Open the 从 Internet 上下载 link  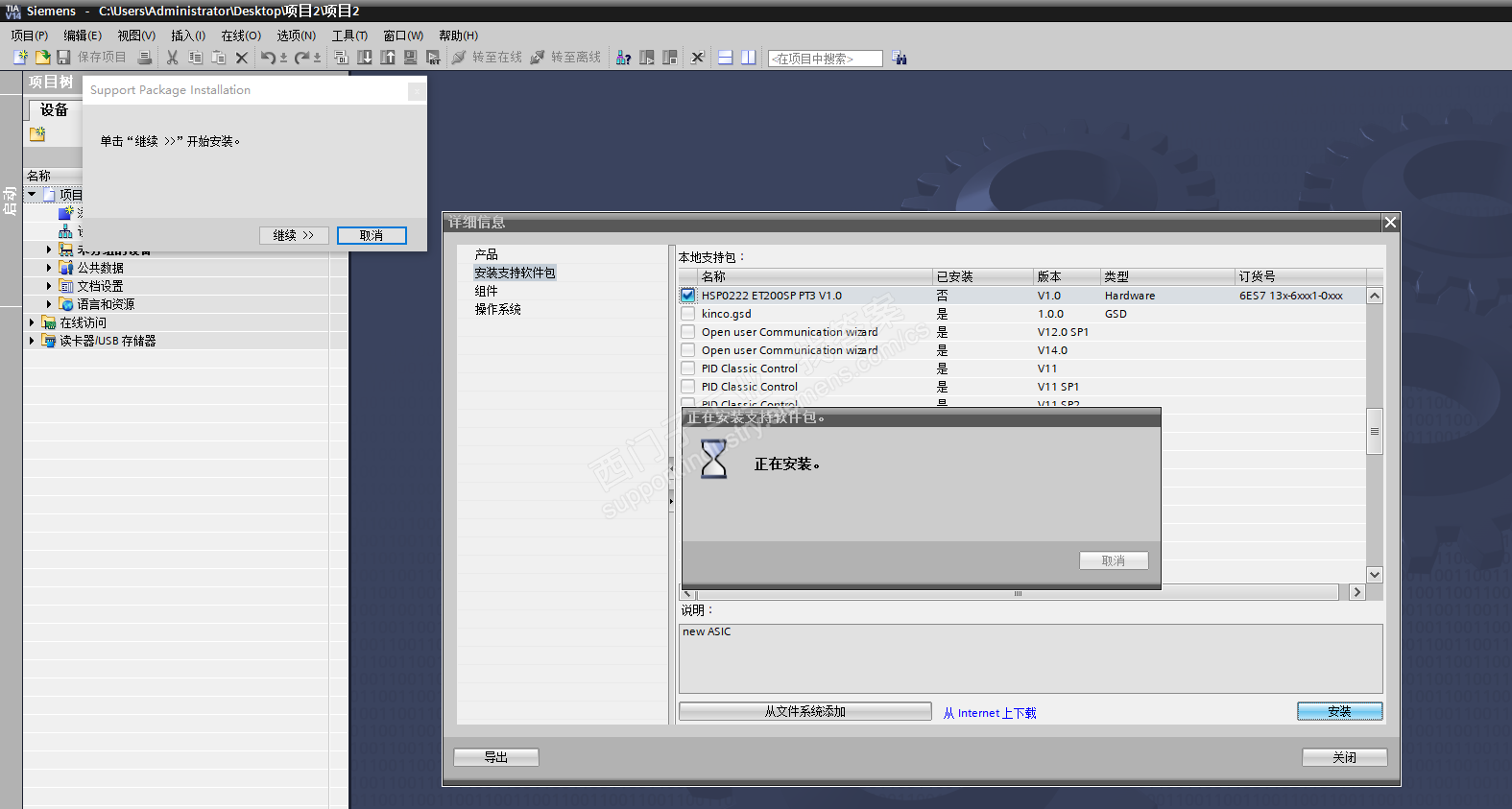[990, 713]
